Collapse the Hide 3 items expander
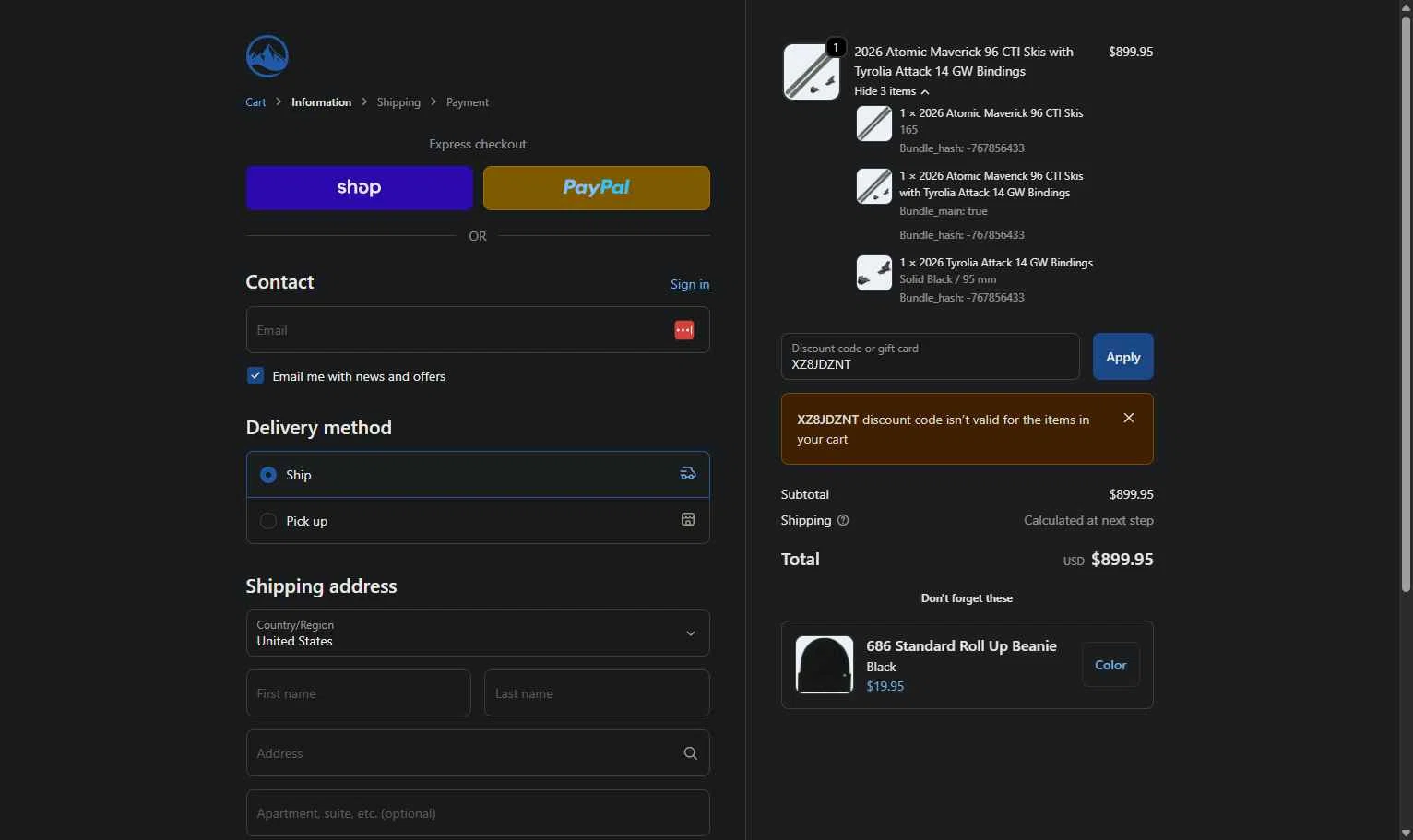This screenshot has width=1413, height=840. pyautogui.click(x=891, y=91)
